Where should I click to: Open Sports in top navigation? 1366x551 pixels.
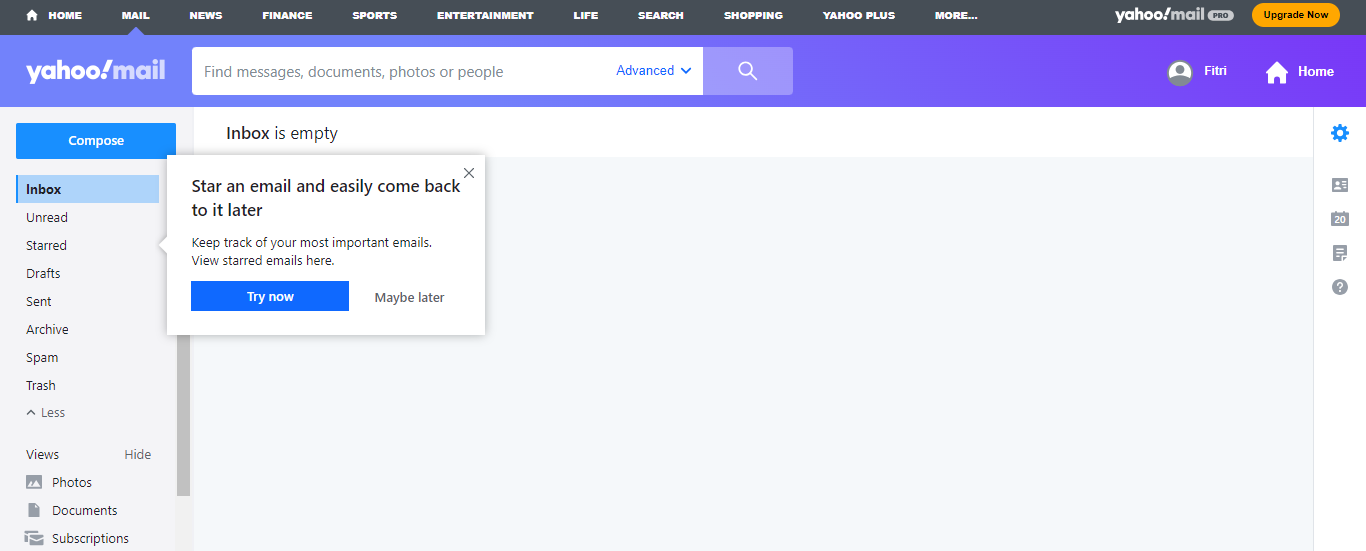374,15
